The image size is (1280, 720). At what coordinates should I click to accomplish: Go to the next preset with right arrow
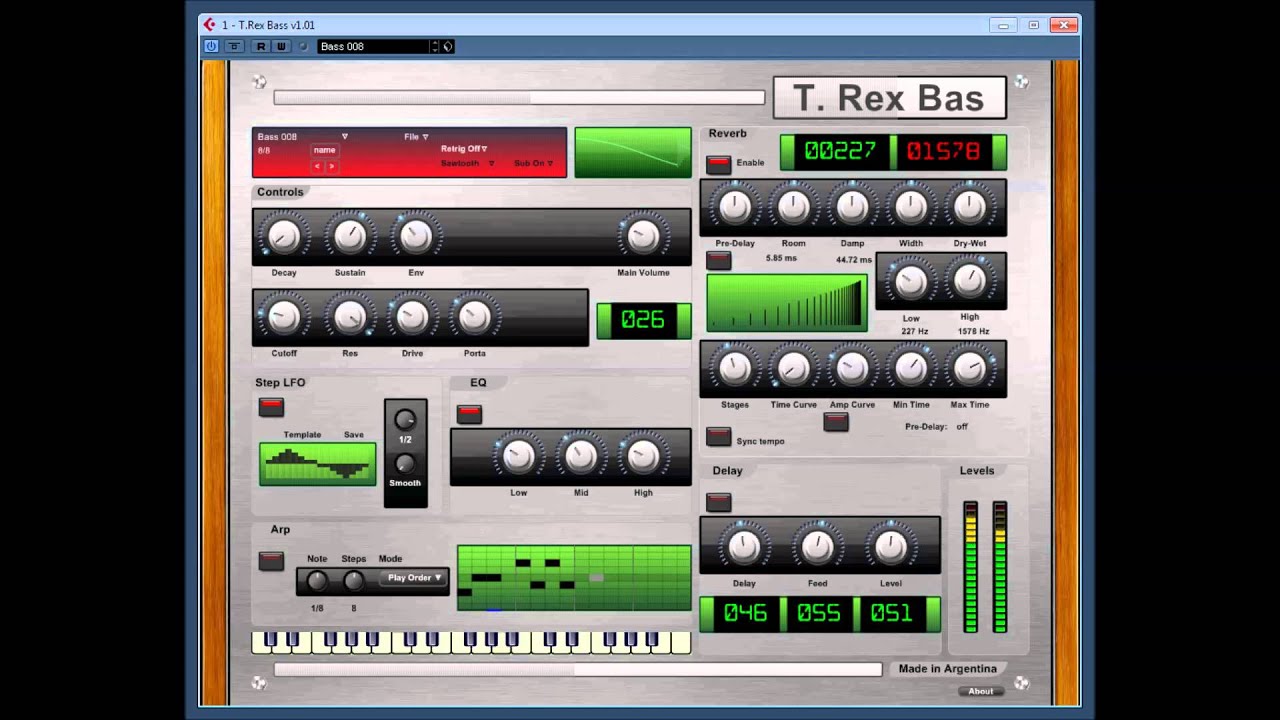coord(332,166)
